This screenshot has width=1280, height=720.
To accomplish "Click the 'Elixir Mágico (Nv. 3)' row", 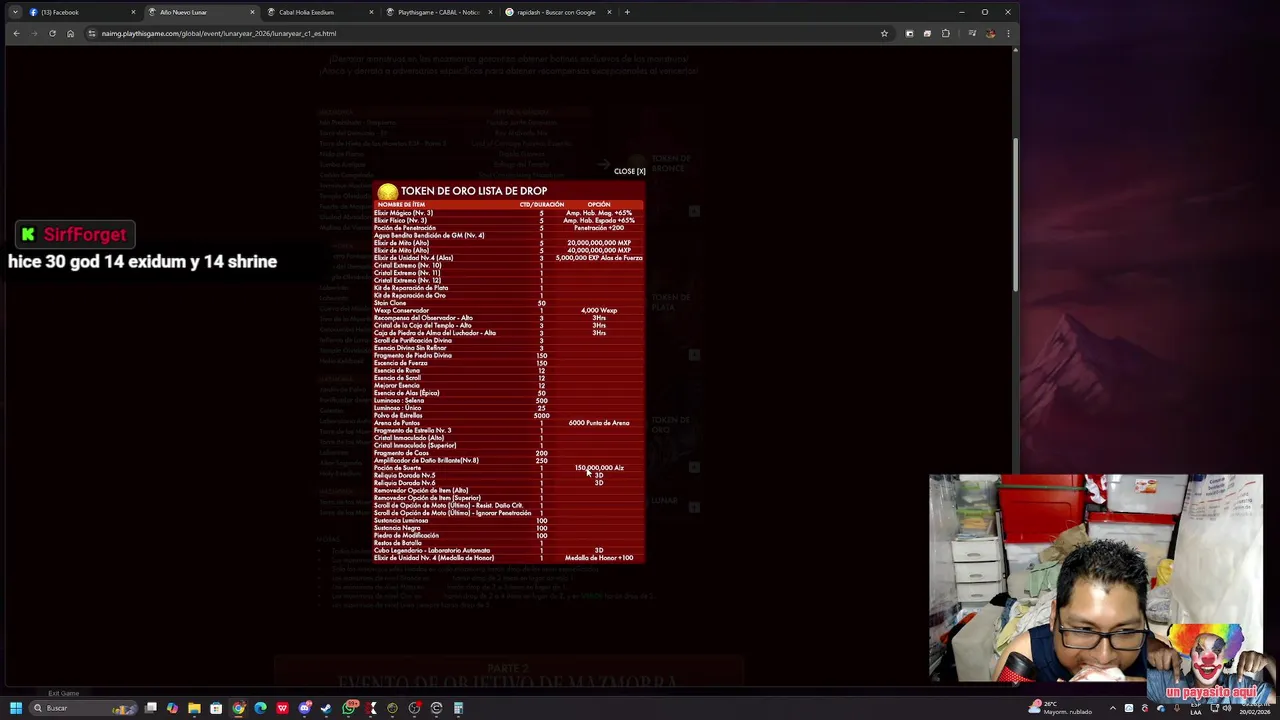I will 508,213.
